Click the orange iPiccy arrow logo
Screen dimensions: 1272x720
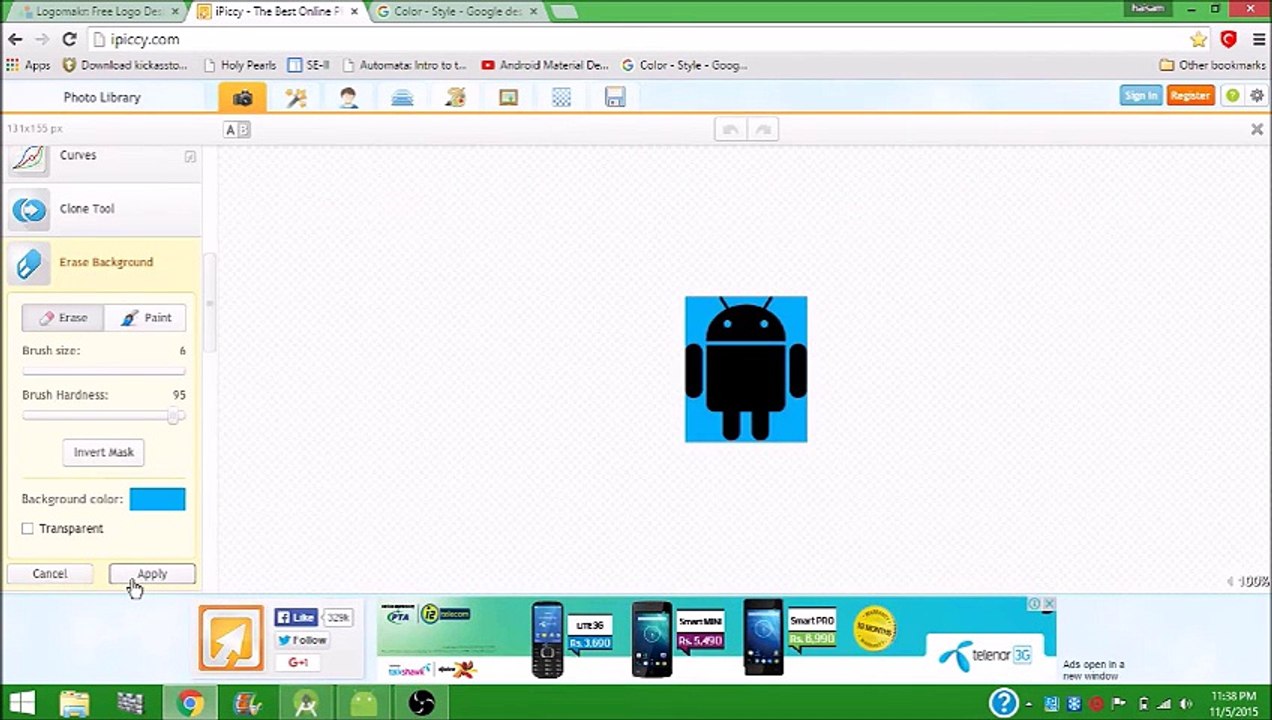coord(231,638)
